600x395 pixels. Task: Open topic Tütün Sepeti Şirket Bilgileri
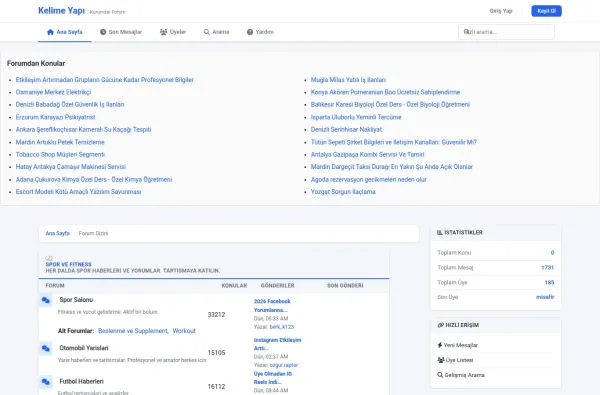click(394, 142)
